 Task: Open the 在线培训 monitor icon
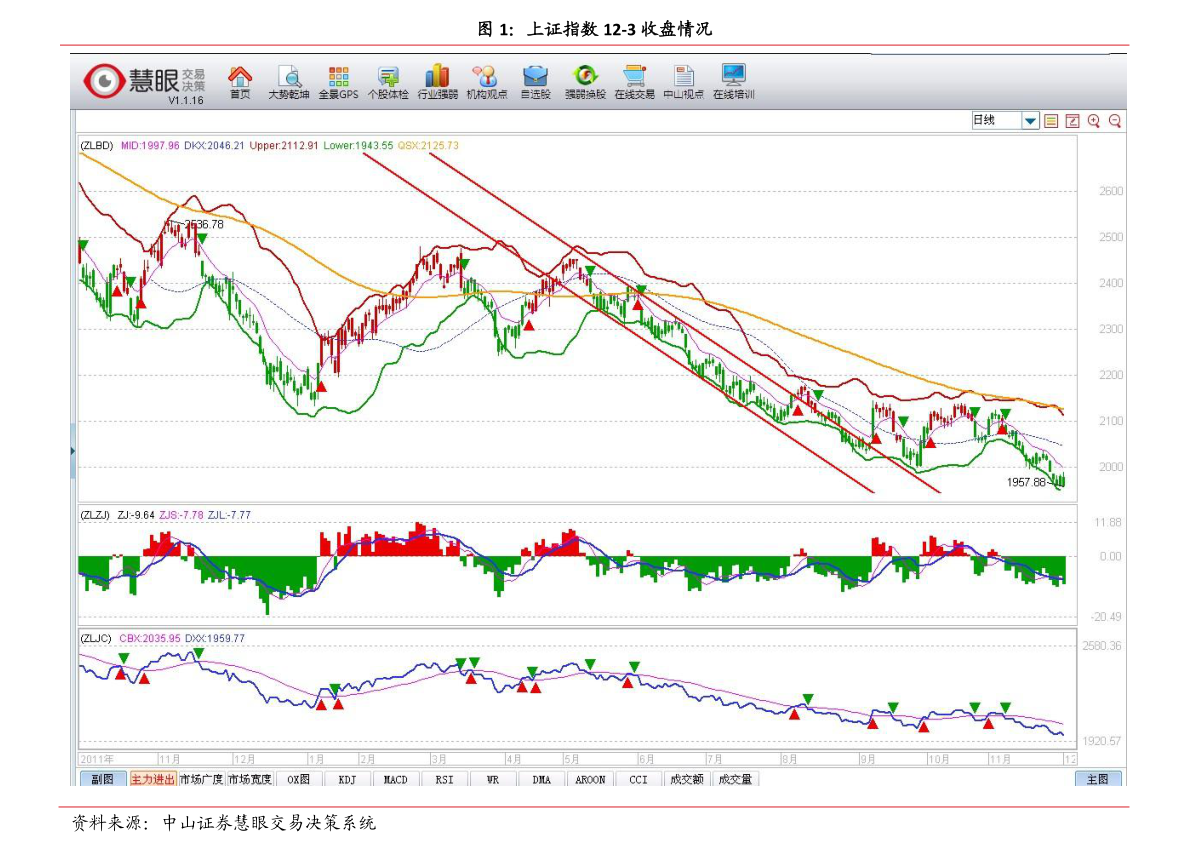[733, 78]
